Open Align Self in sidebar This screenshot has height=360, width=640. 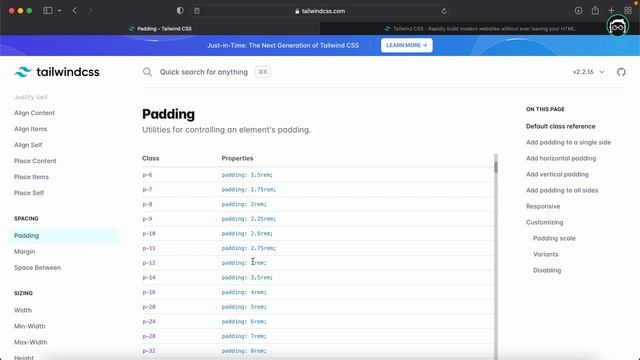point(28,144)
